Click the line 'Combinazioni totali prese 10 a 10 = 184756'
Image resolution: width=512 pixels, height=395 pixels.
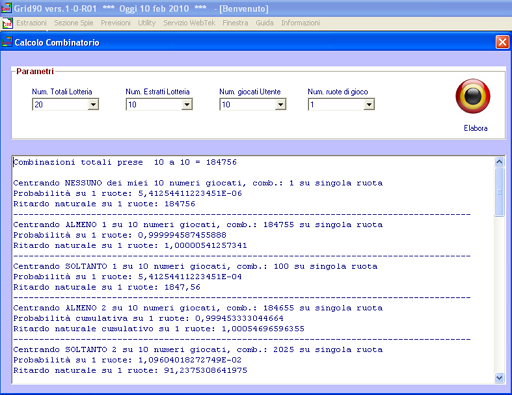coord(125,162)
